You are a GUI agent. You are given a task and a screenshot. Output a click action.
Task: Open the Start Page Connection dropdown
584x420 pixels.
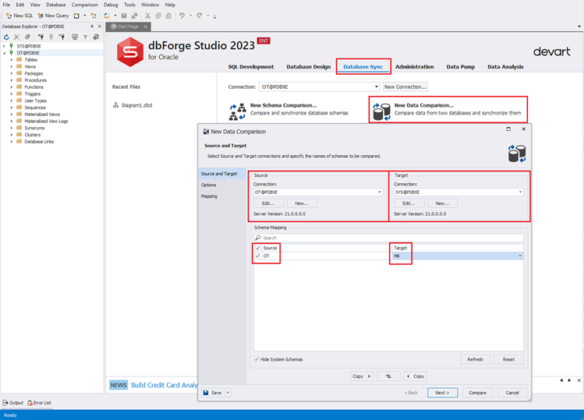(376, 87)
